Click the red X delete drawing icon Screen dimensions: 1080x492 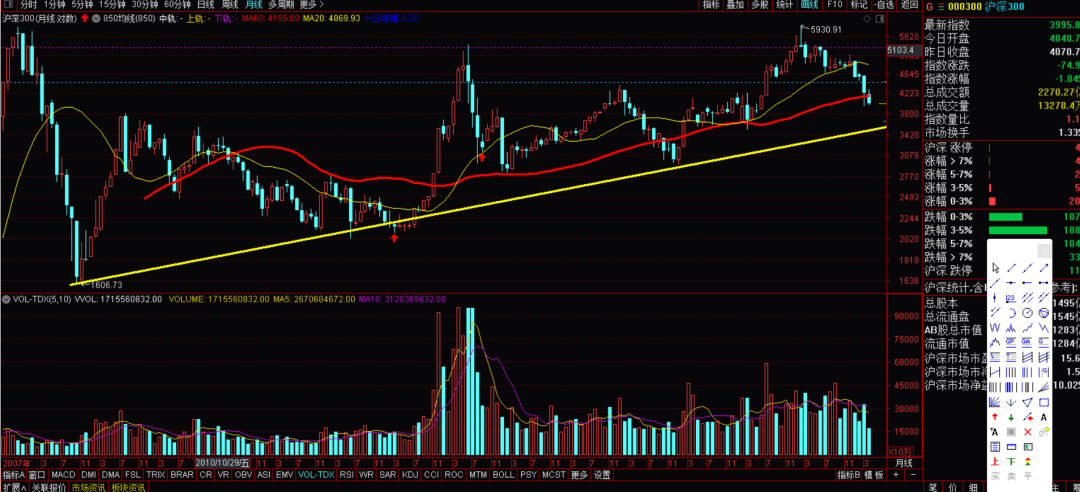(1028, 432)
